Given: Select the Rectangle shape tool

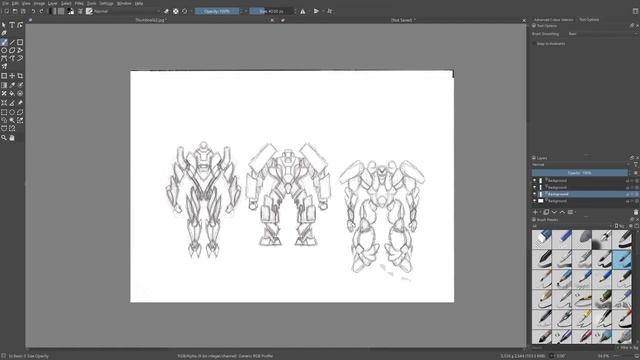Looking at the screenshot, I should [x=20, y=42].
